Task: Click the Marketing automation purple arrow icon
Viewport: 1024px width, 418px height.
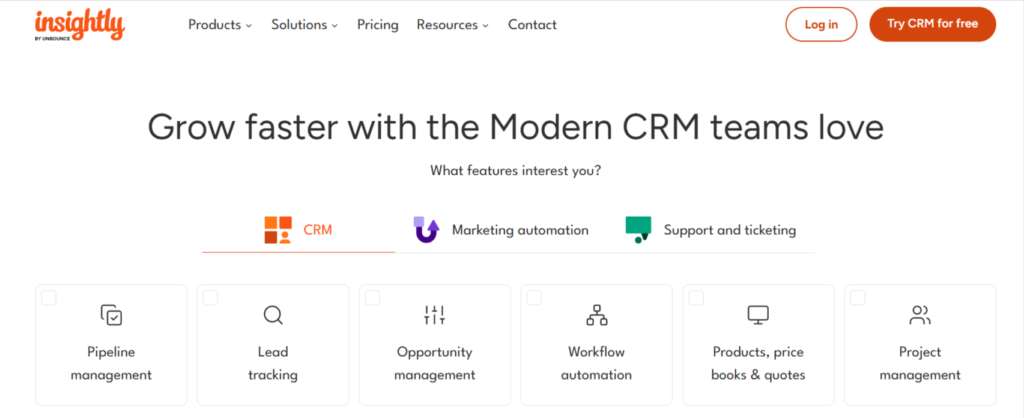Action: click(x=426, y=230)
